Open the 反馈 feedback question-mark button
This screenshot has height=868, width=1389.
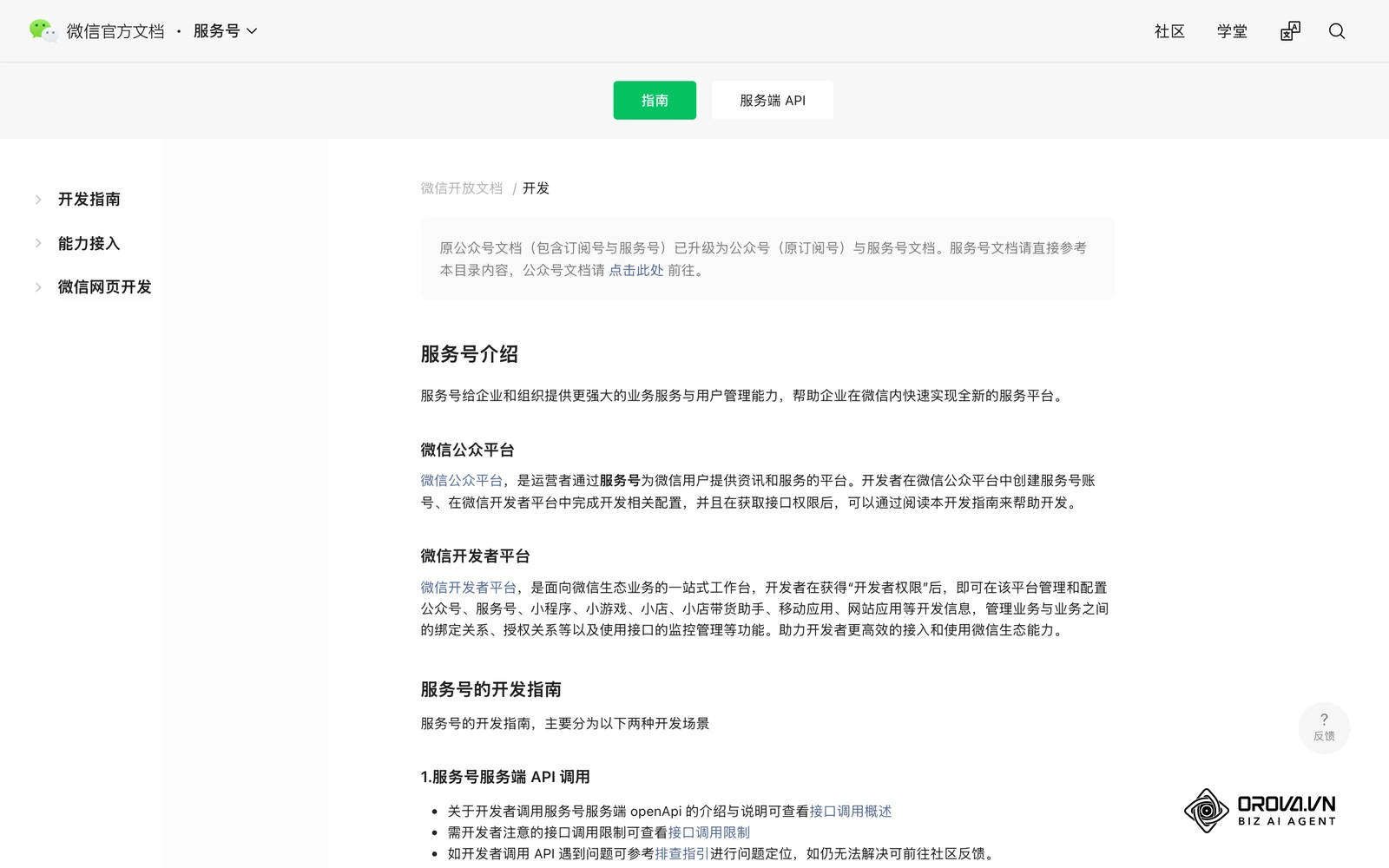(x=1324, y=727)
